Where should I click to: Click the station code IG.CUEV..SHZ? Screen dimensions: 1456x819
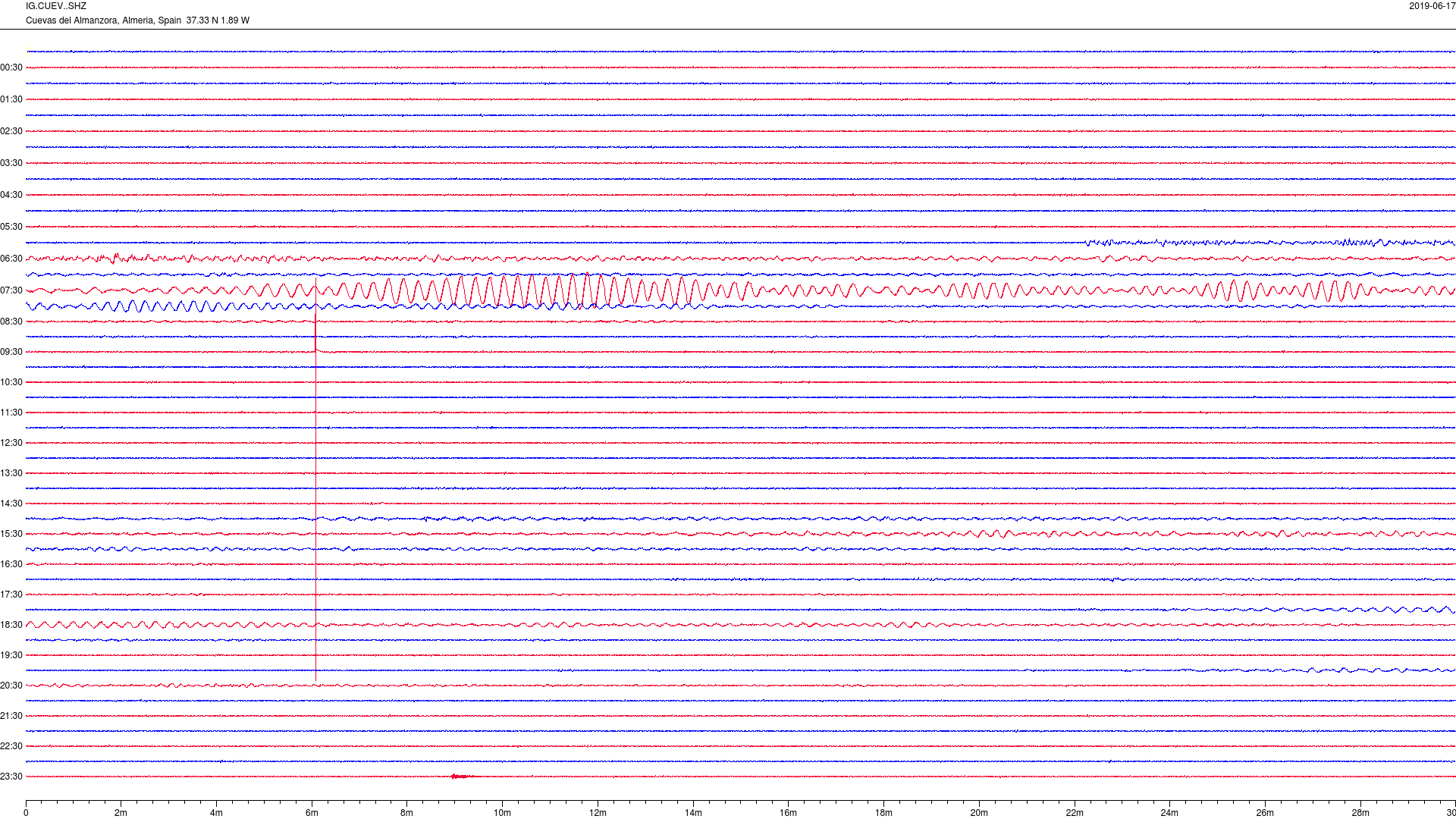coord(56,6)
